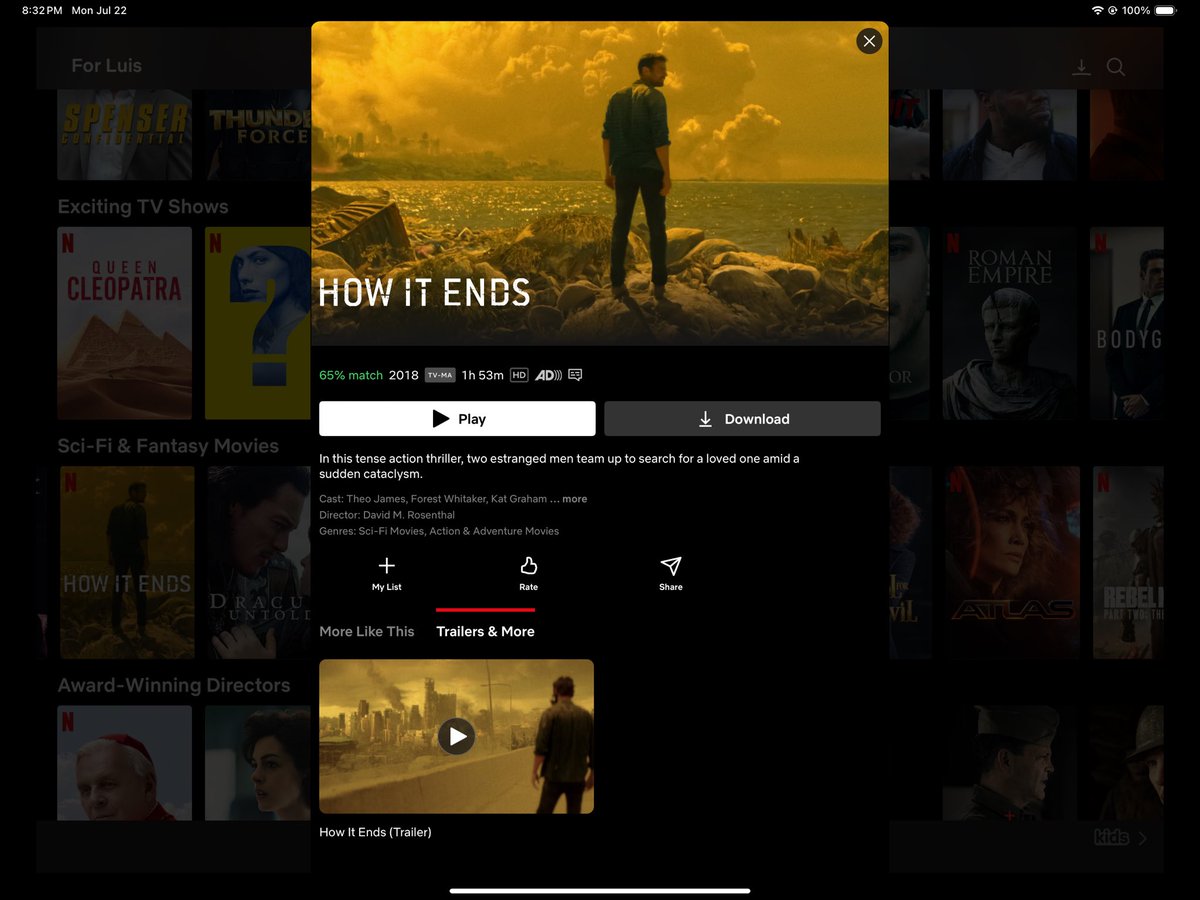
Task: Tap the Audio Description badge
Action: point(547,374)
